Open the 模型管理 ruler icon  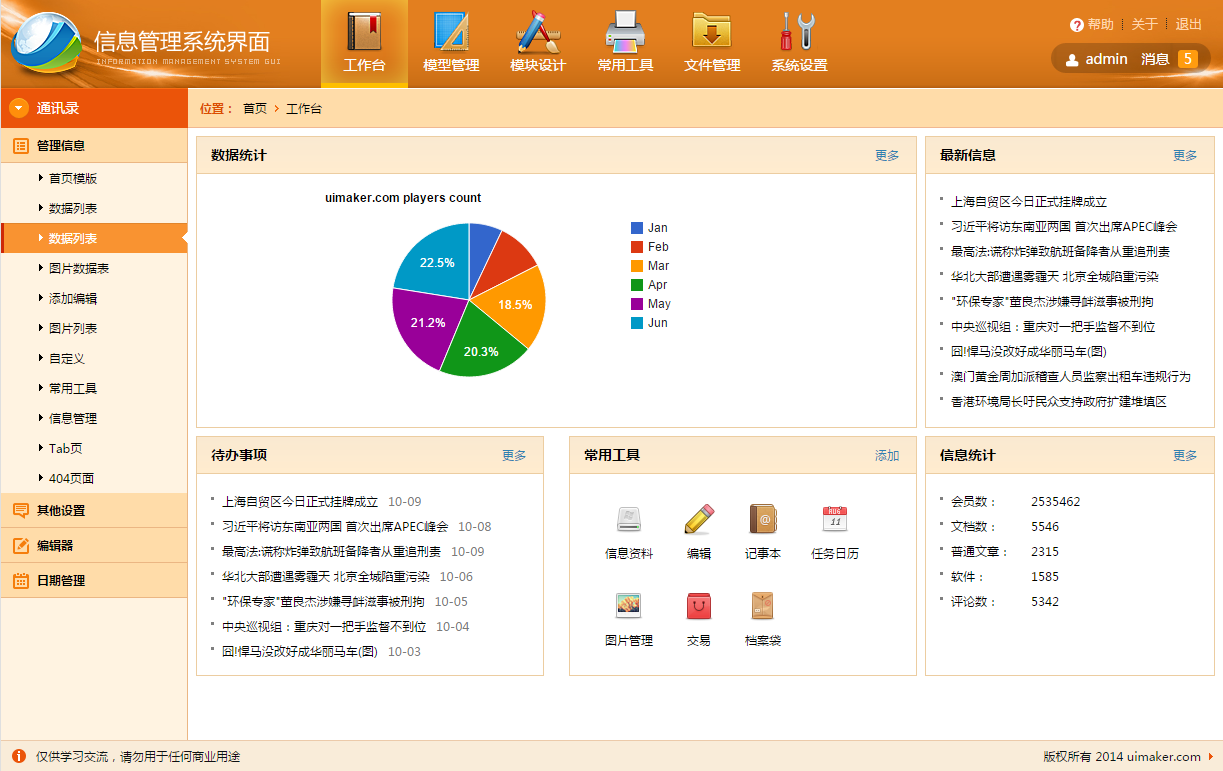[x=451, y=32]
